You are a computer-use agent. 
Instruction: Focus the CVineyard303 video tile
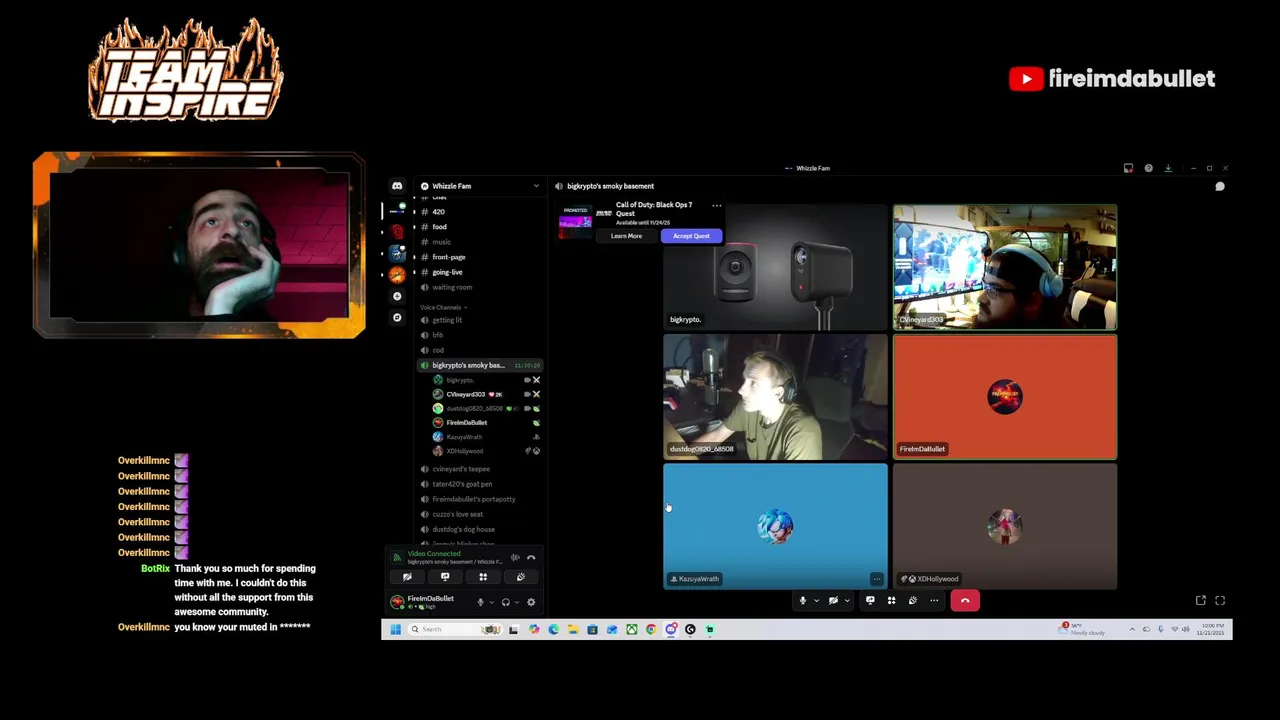click(1005, 267)
